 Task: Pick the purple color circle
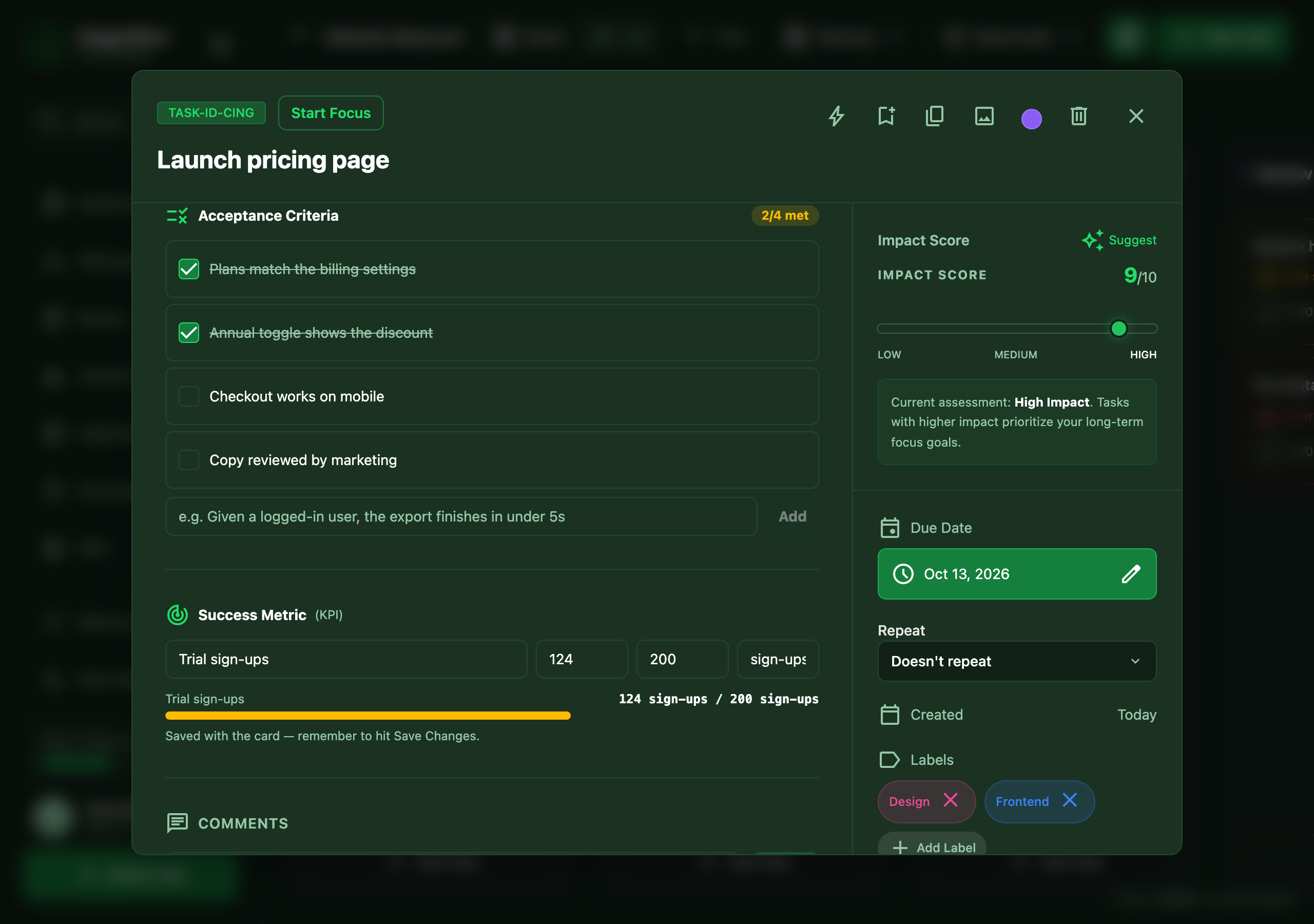tap(1031, 119)
